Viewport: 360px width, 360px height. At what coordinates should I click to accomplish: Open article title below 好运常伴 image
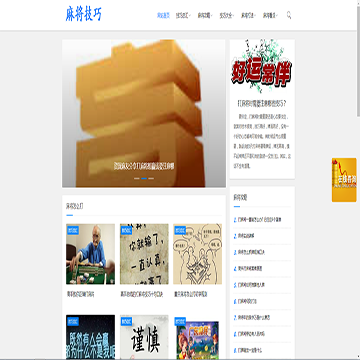click(262, 104)
